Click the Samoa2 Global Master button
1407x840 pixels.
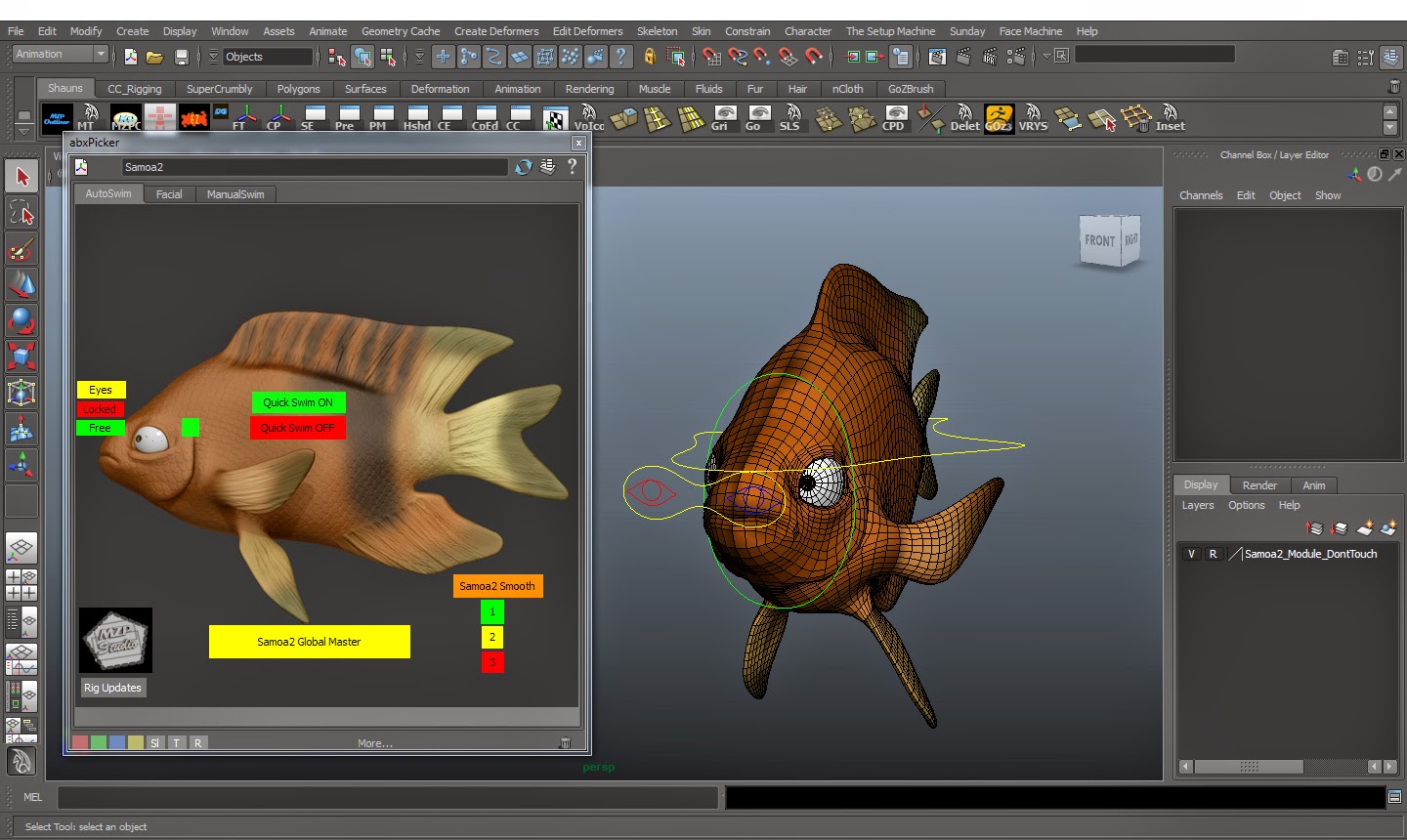point(309,642)
